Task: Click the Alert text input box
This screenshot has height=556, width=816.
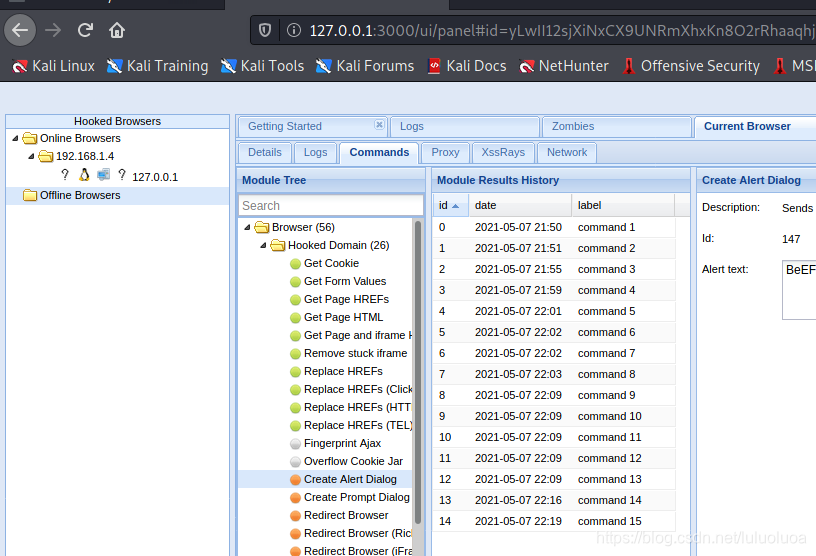Action: (799, 290)
